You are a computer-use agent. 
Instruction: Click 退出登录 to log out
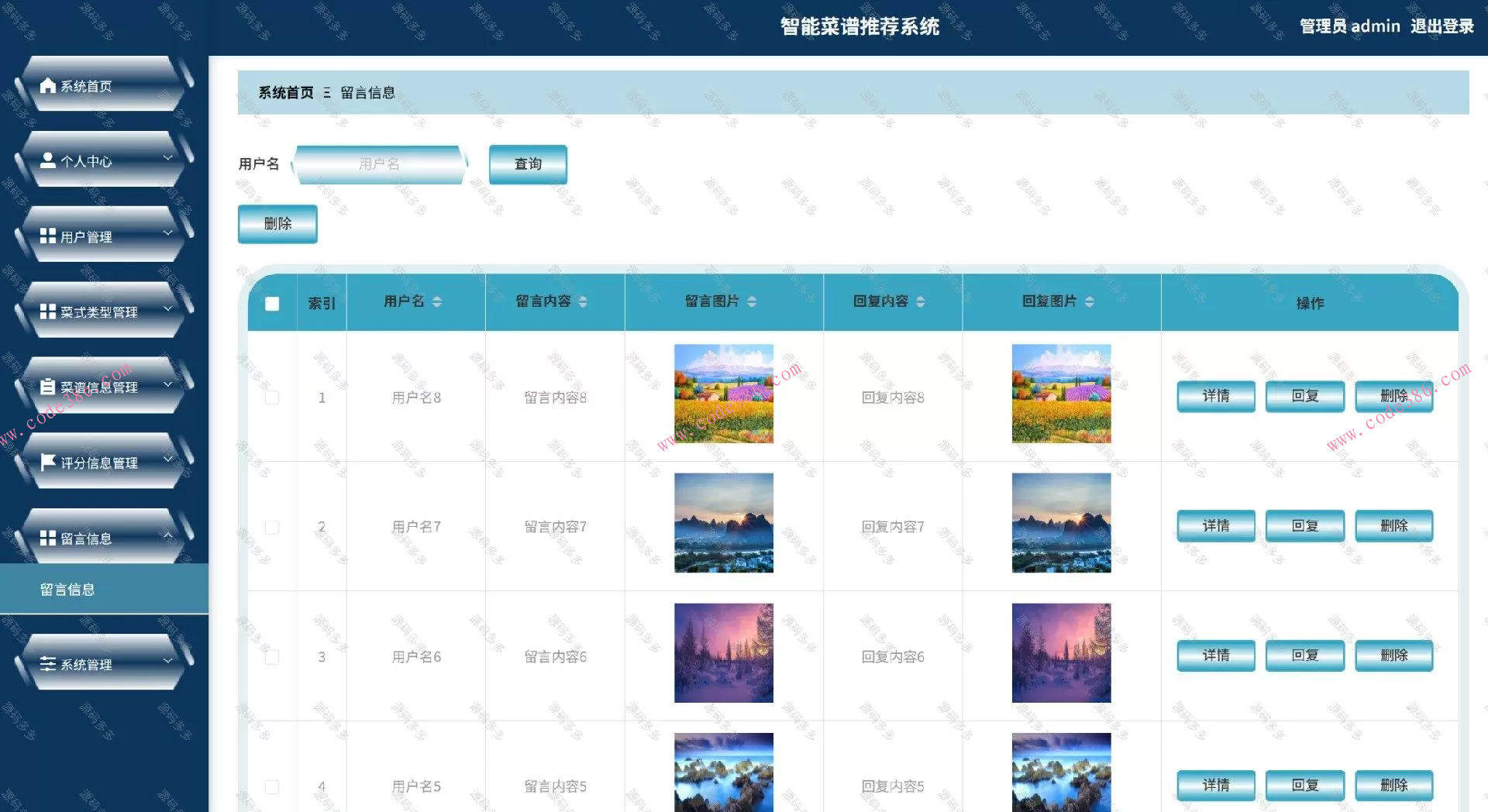[x=1442, y=26]
